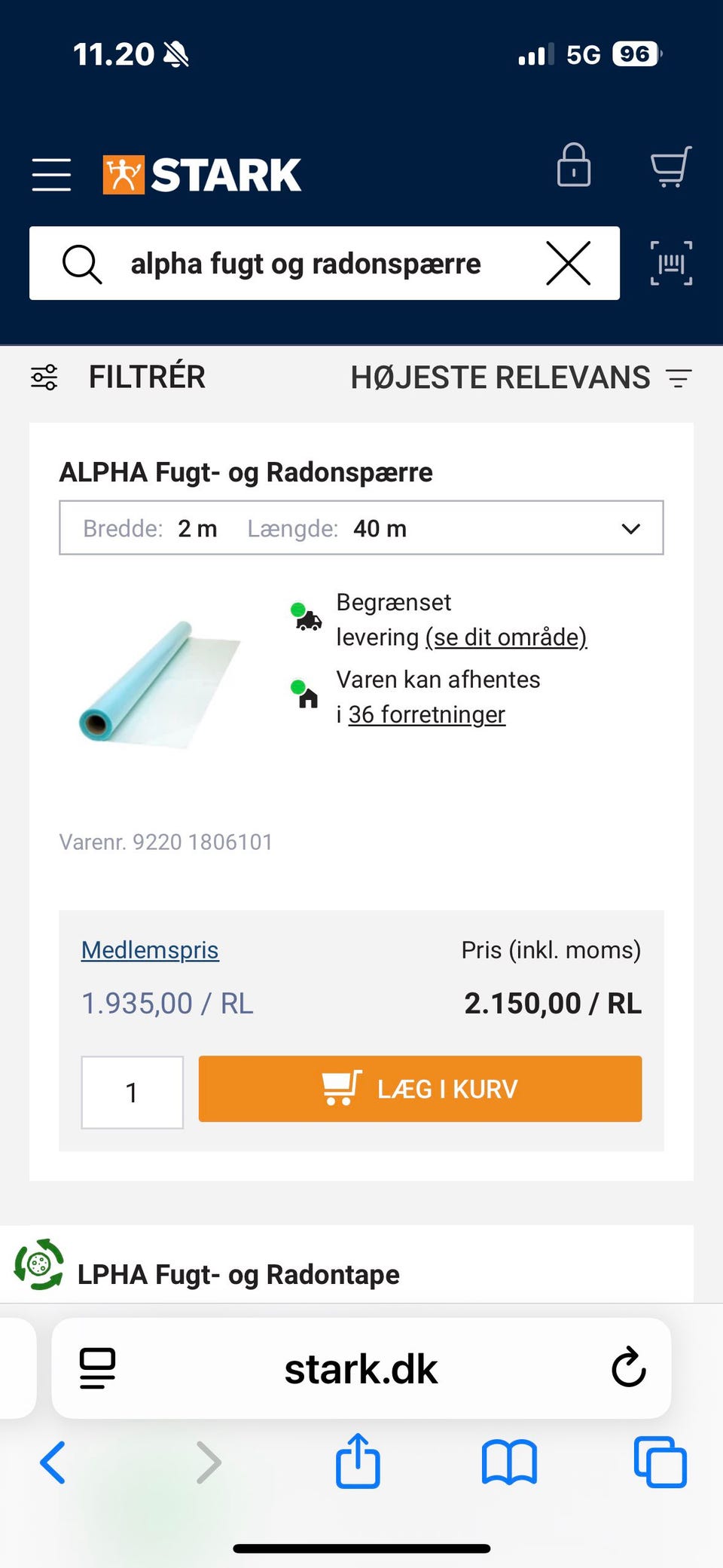Clear the search field text
723x1568 pixels.
pyautogui.click(x=568, y=264)
